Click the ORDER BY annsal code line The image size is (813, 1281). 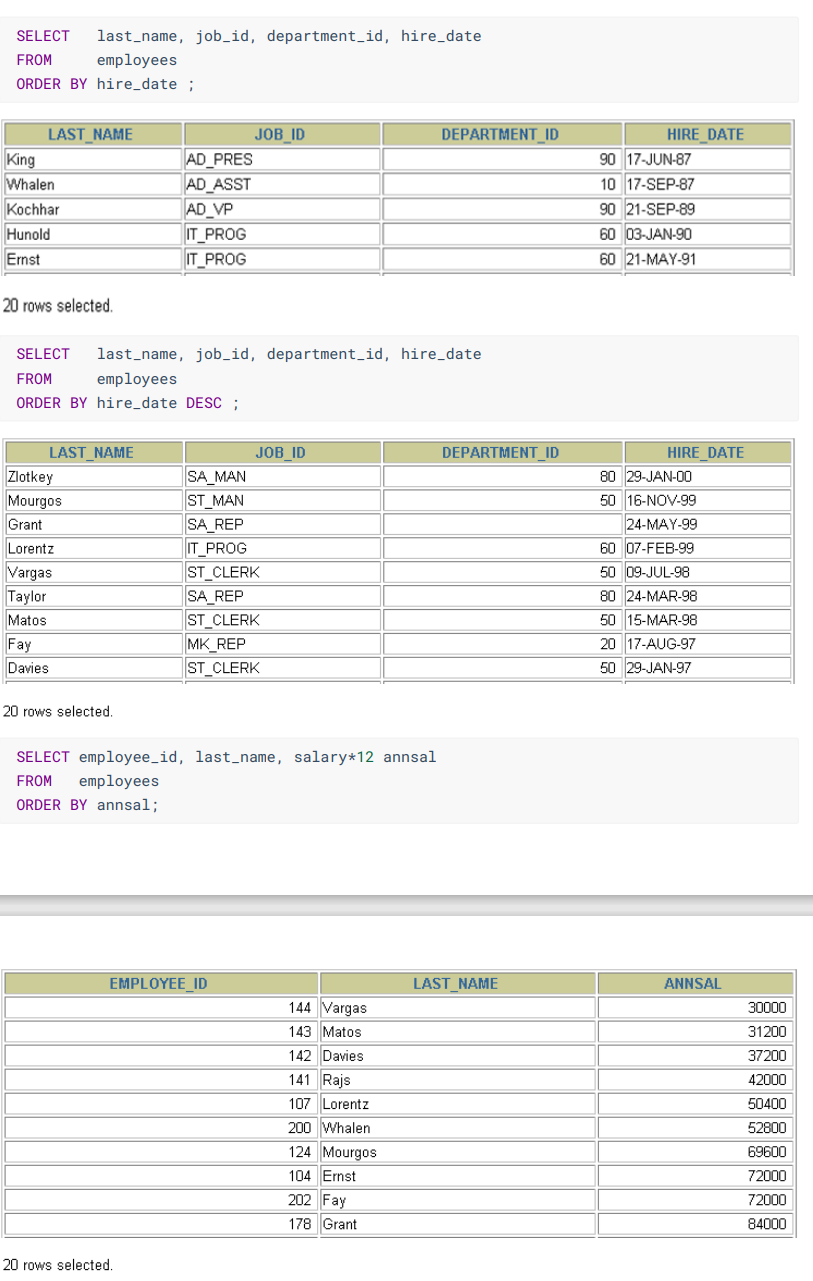pos(87,805)
